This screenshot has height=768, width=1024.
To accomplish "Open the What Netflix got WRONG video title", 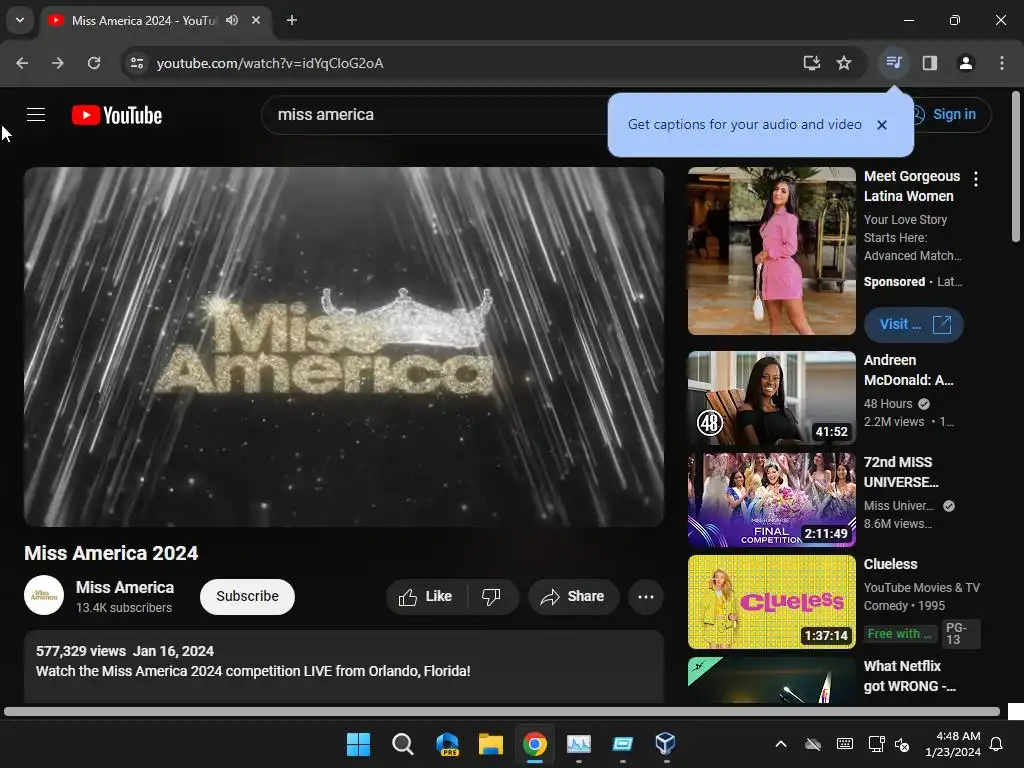I will pos(910,676).
